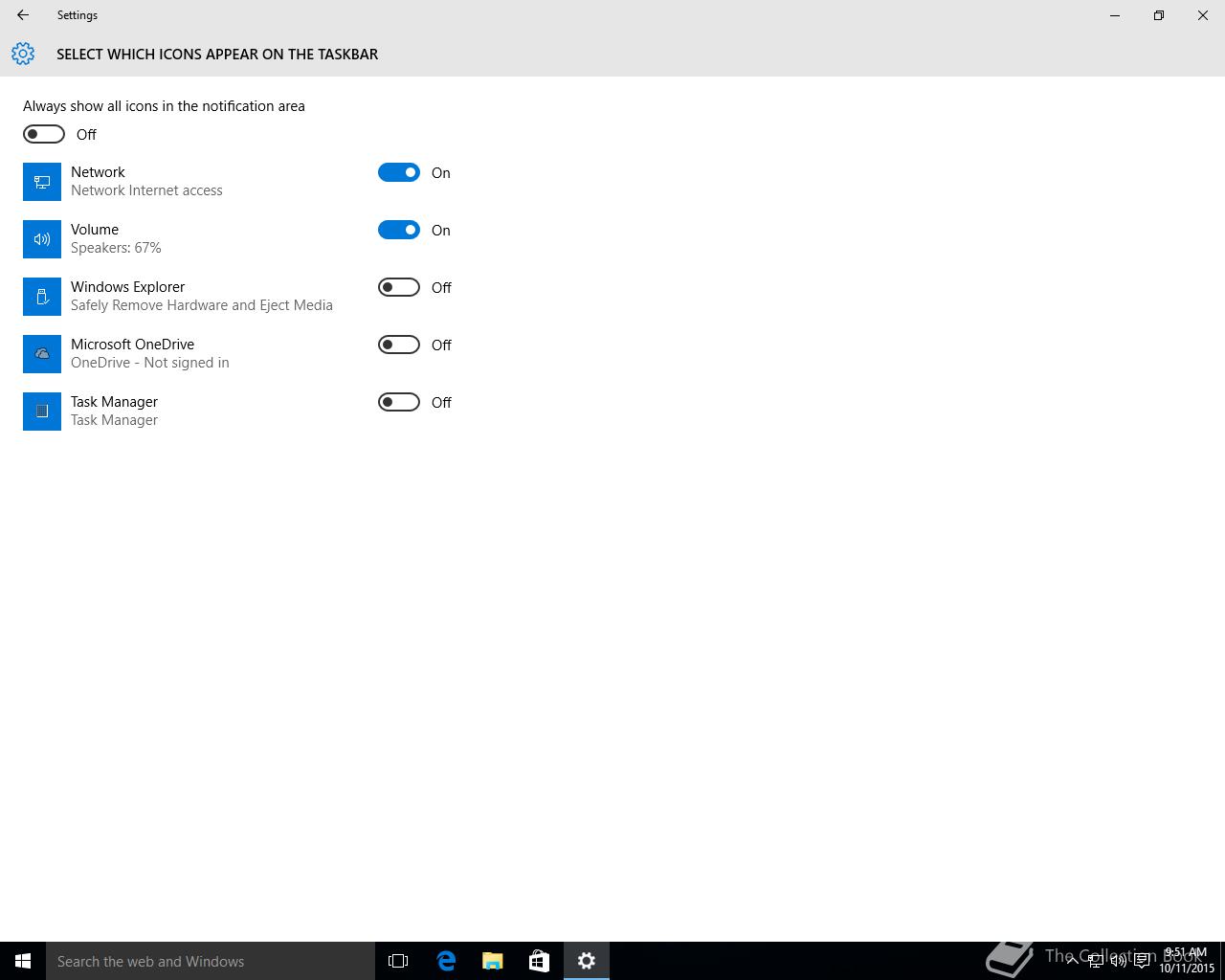Click the back arrow in Settings
The width and height of the screenshot is (1225, 980).
tap(23, 15)
